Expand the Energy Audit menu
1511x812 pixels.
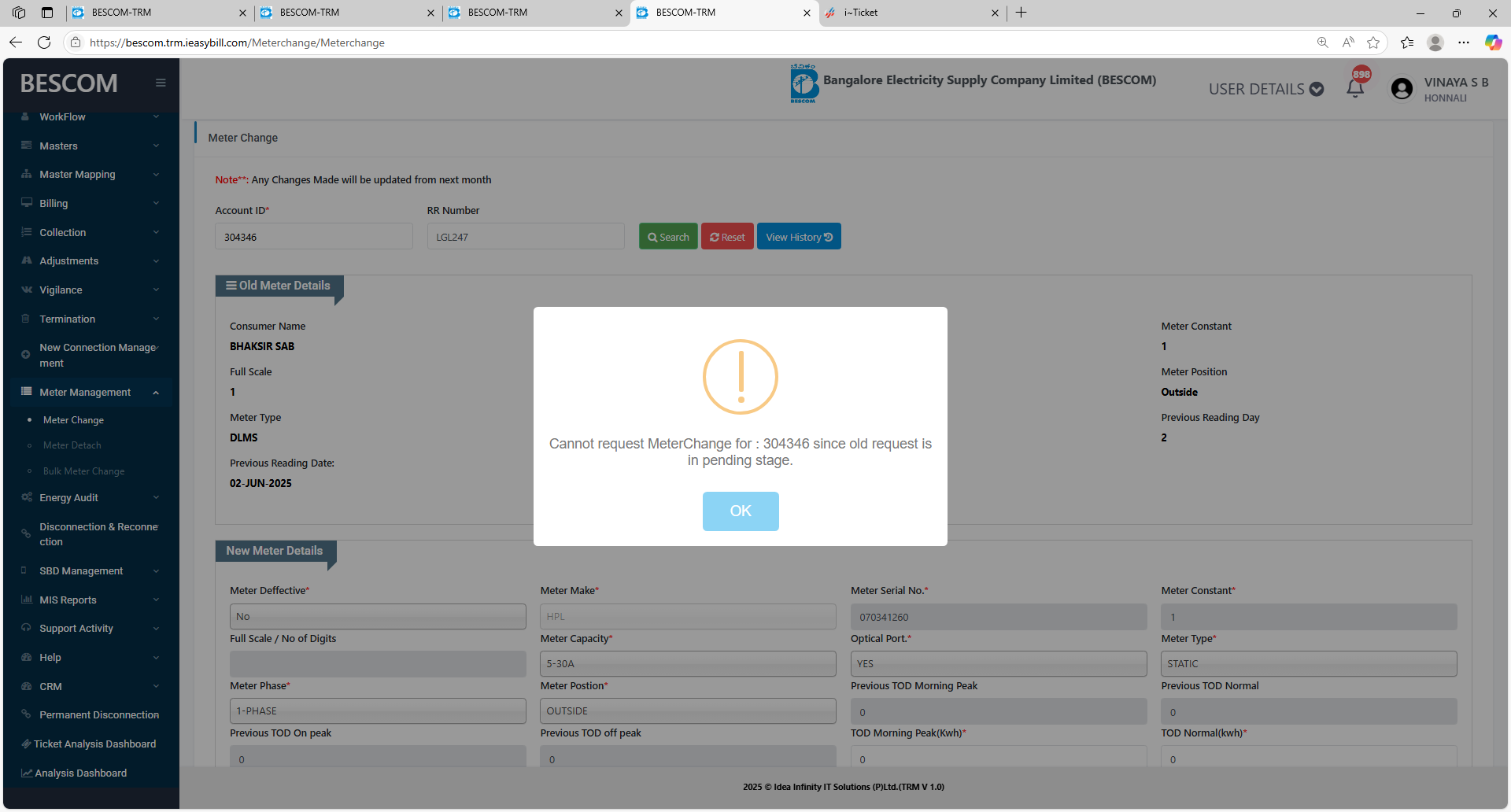(91, 498)
